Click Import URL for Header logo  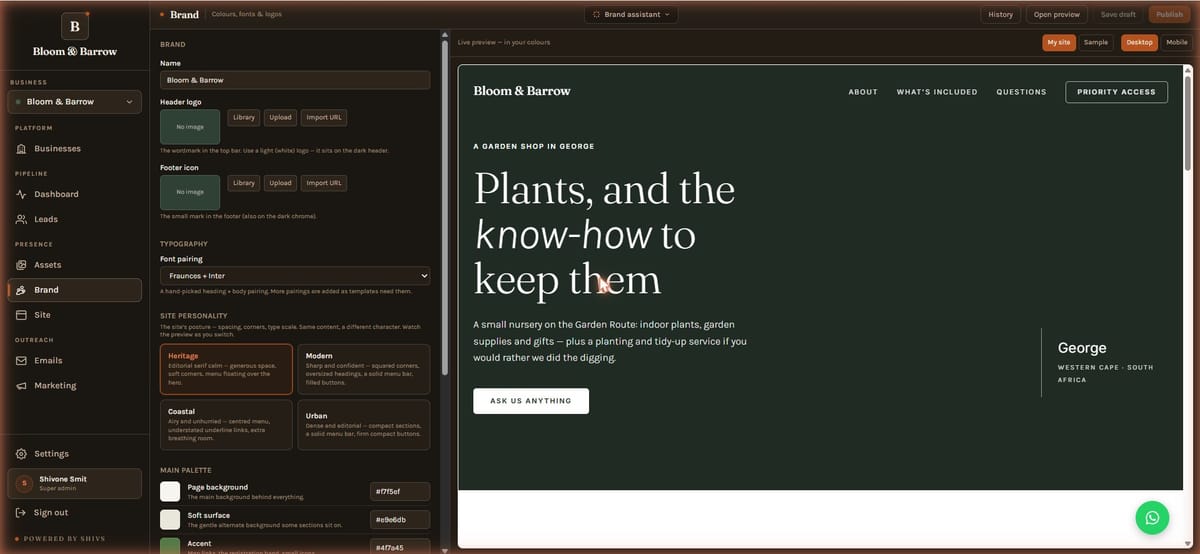coord(324,117)
